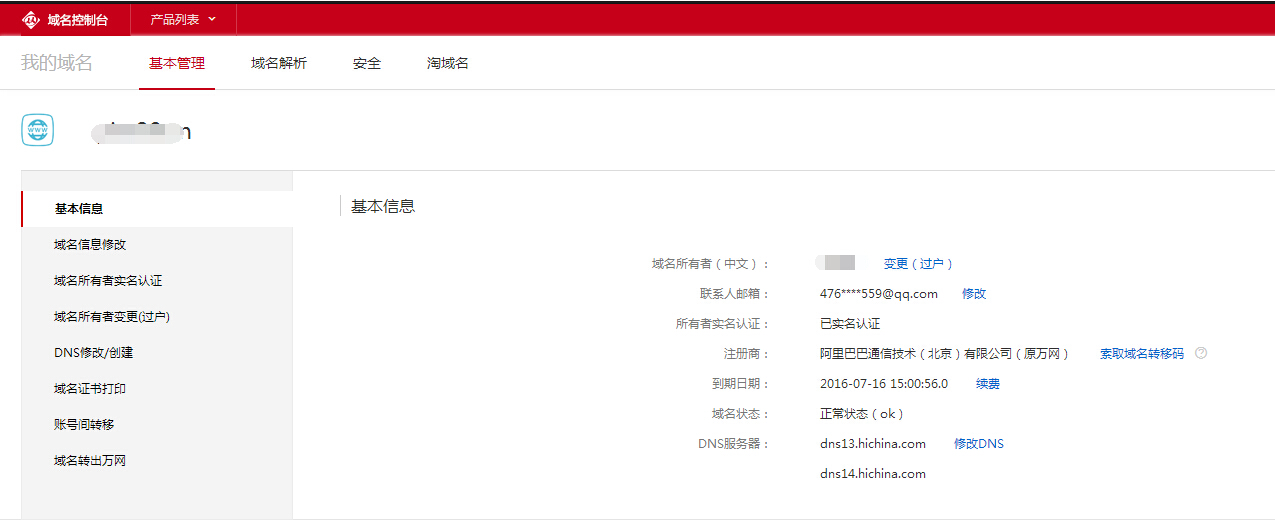Open the 淘域名 tab
This screenshot has height=527, width=1275.
click(x=448, y=64)
